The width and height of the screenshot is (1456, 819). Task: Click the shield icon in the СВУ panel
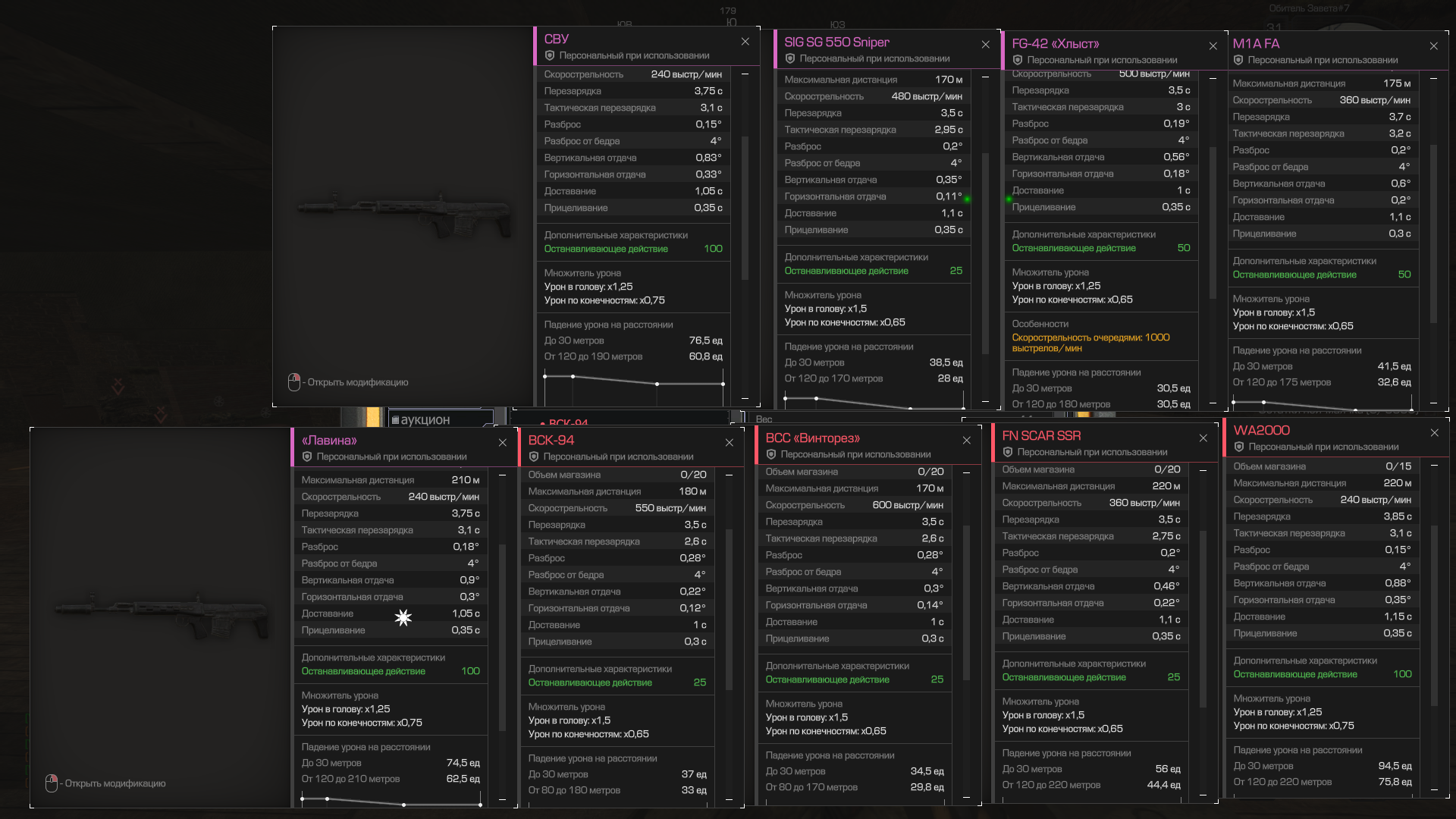(550, 55)
